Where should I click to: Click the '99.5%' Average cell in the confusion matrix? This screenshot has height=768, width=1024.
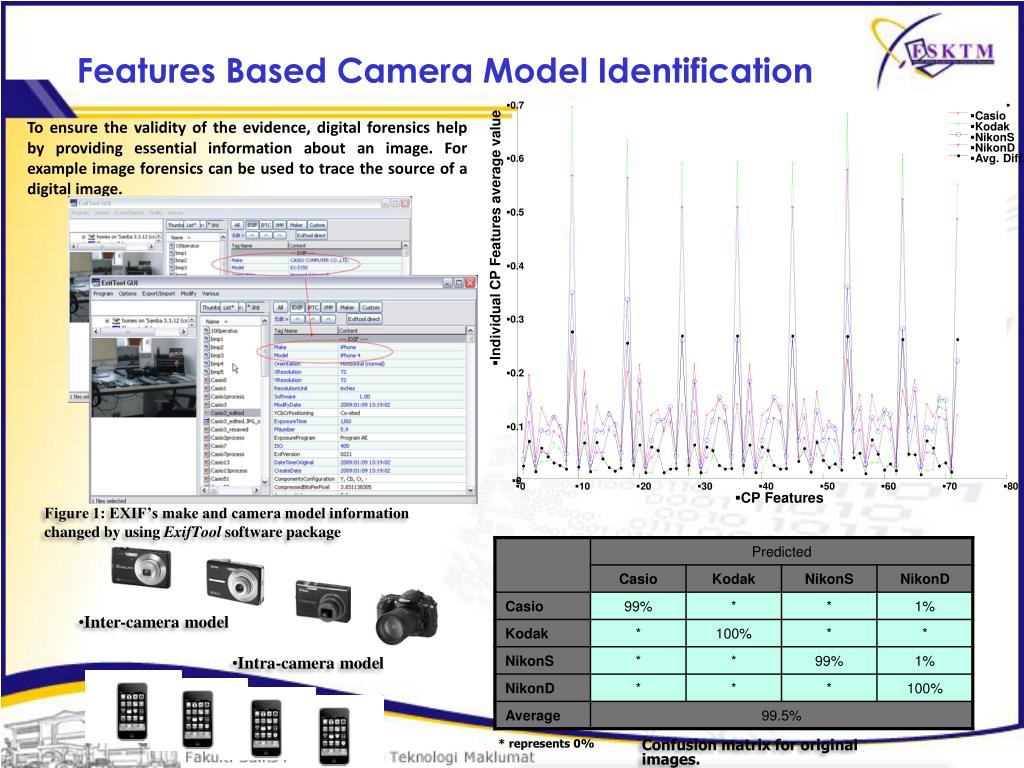781,715
